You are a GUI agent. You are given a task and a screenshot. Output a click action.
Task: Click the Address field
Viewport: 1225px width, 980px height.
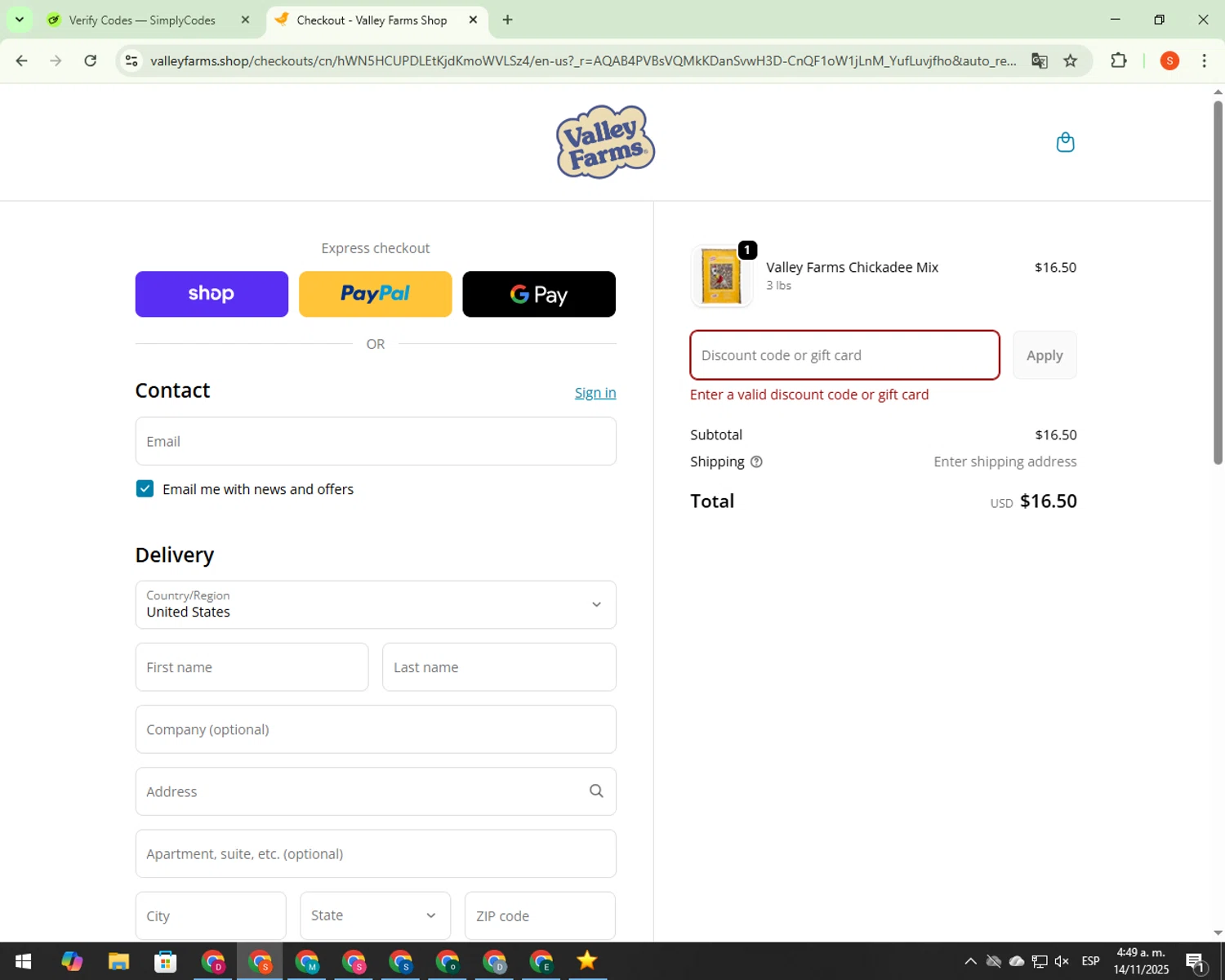coord(376,791)
